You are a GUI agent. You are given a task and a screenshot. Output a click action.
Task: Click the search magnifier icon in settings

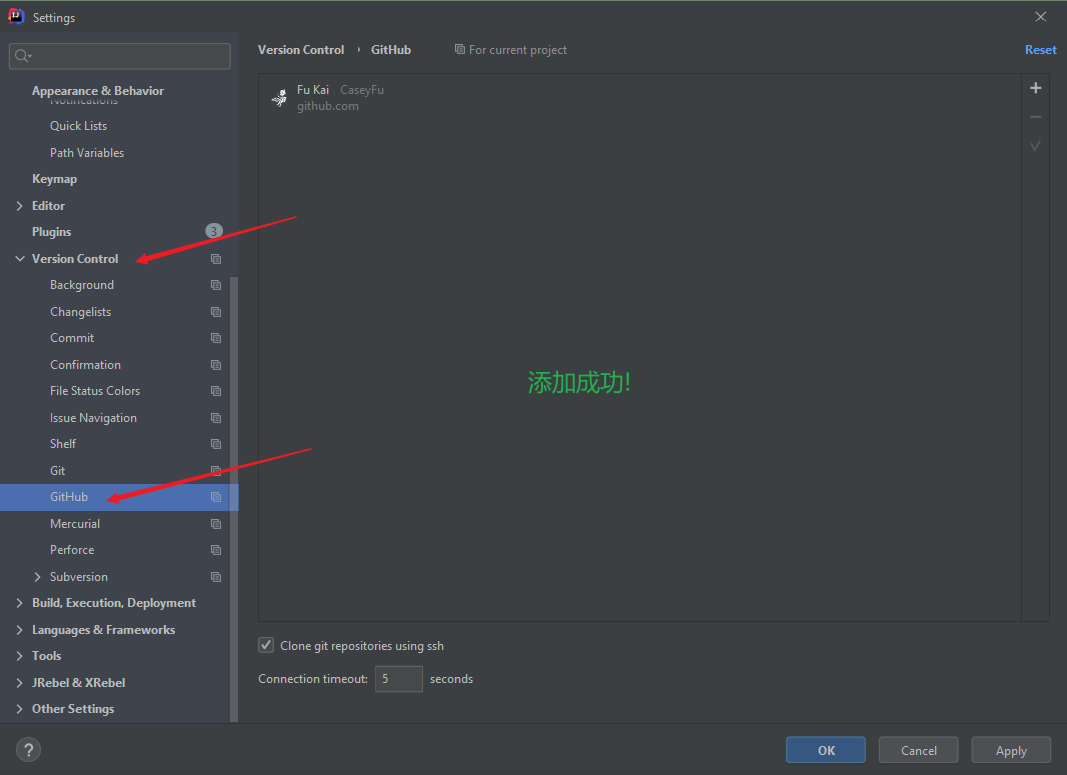[x=23, y=56]
